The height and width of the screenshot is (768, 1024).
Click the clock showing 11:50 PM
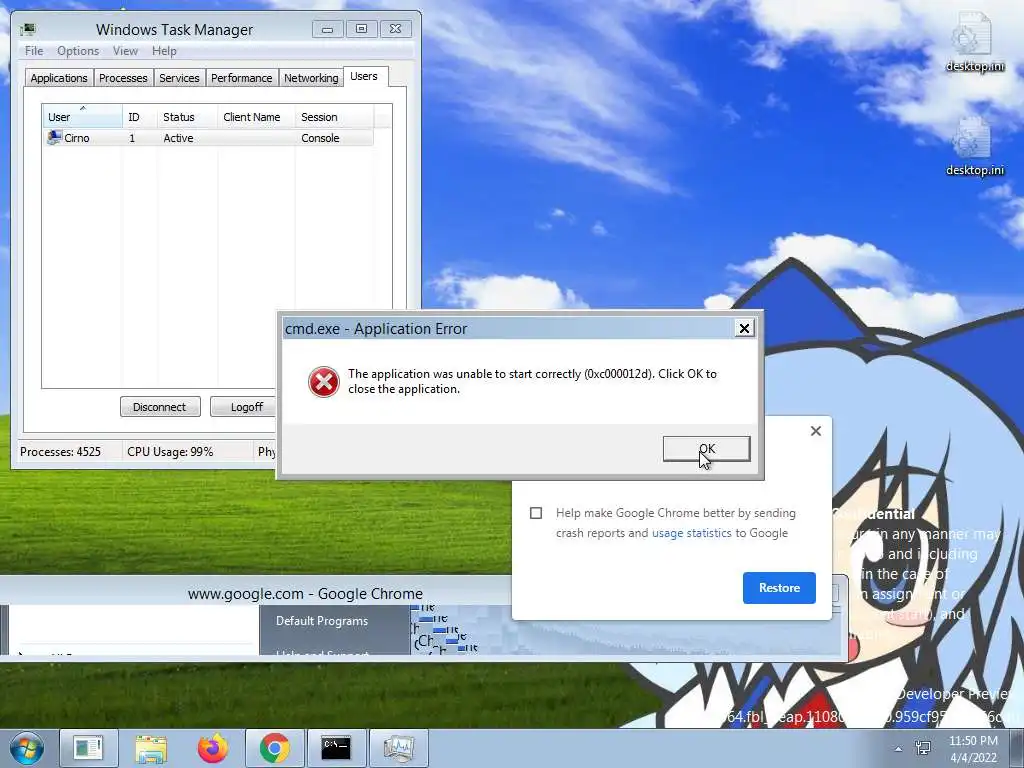[973, 748]
